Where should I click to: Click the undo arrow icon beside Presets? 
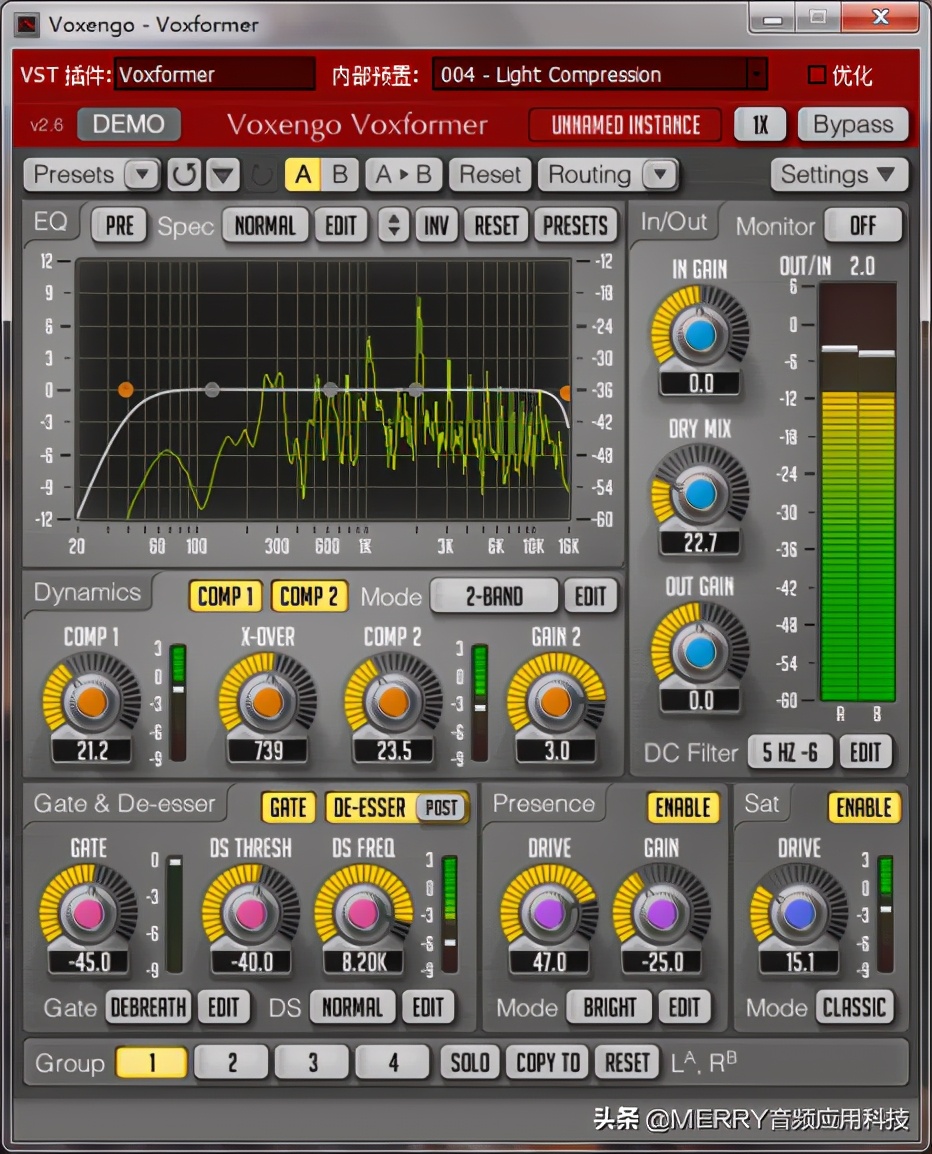pyautogui.click(x=184, y=175)
